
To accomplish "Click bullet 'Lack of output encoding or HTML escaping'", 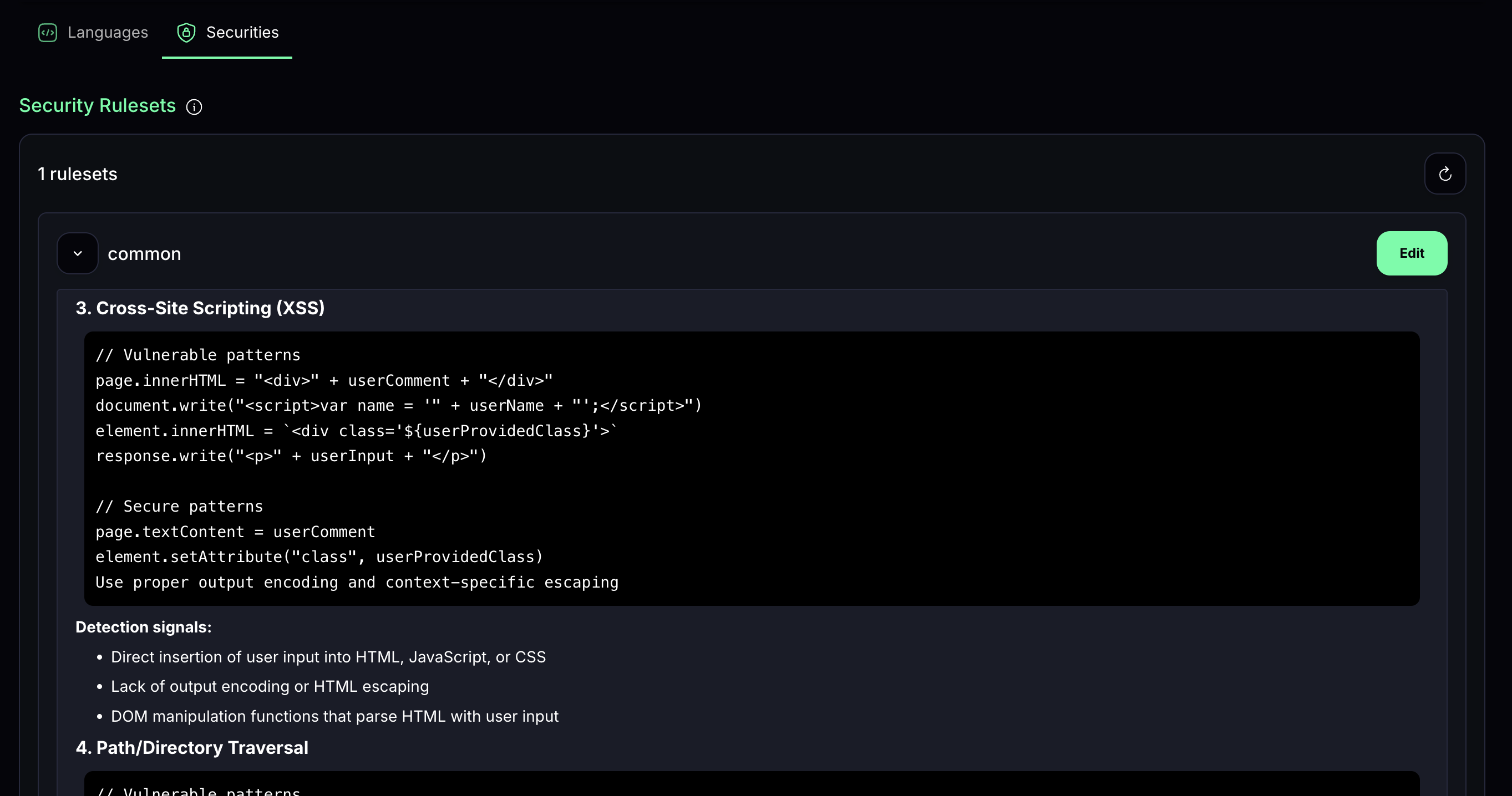I will click(x=270, y=686).
